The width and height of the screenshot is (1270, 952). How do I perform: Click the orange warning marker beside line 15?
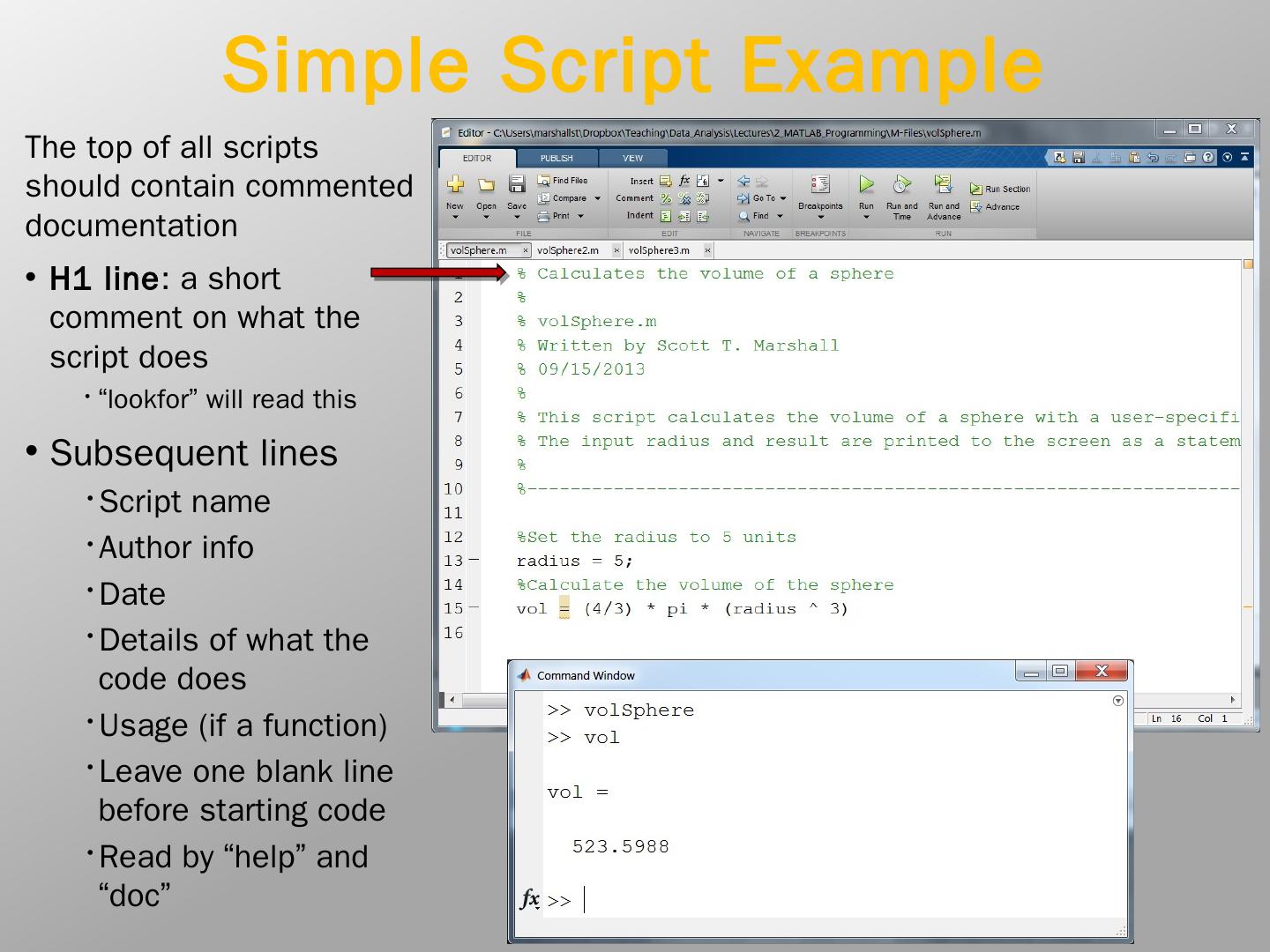pos(1248,607)
